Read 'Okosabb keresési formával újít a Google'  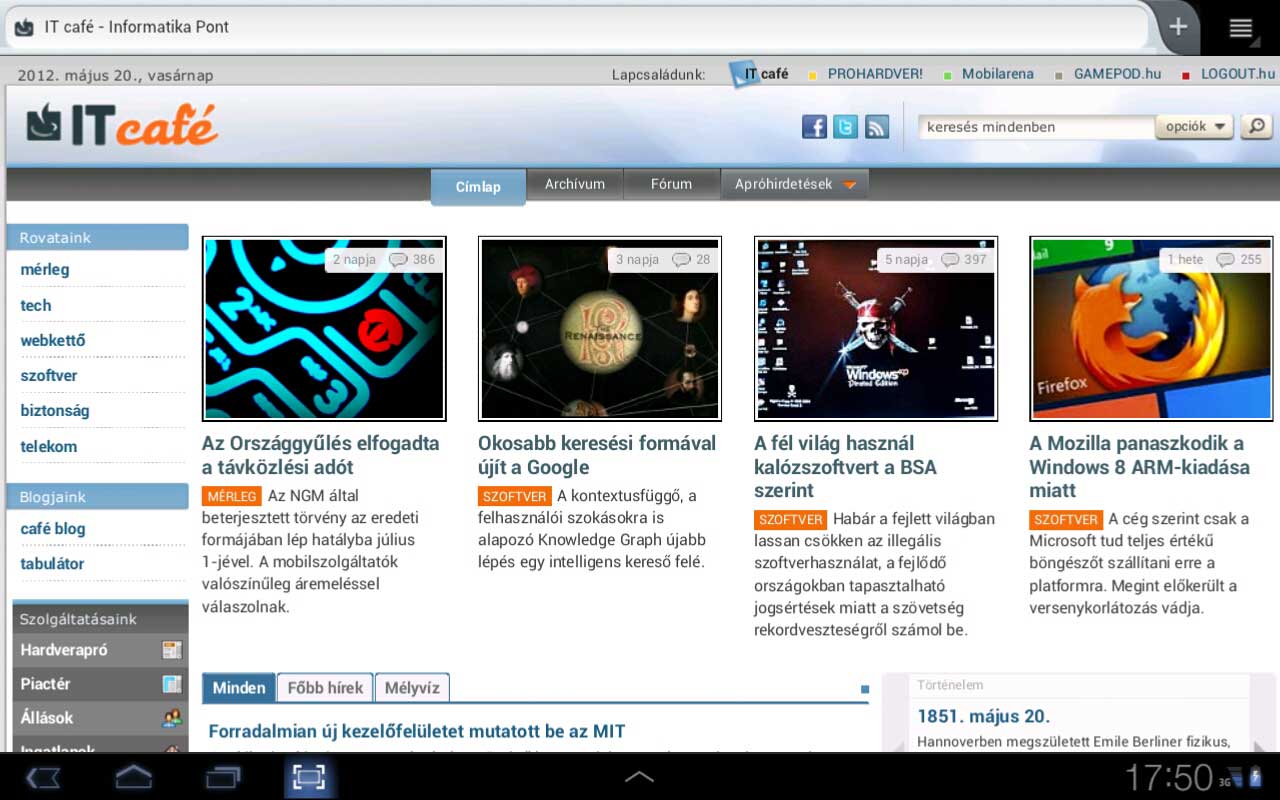[597, 455]
